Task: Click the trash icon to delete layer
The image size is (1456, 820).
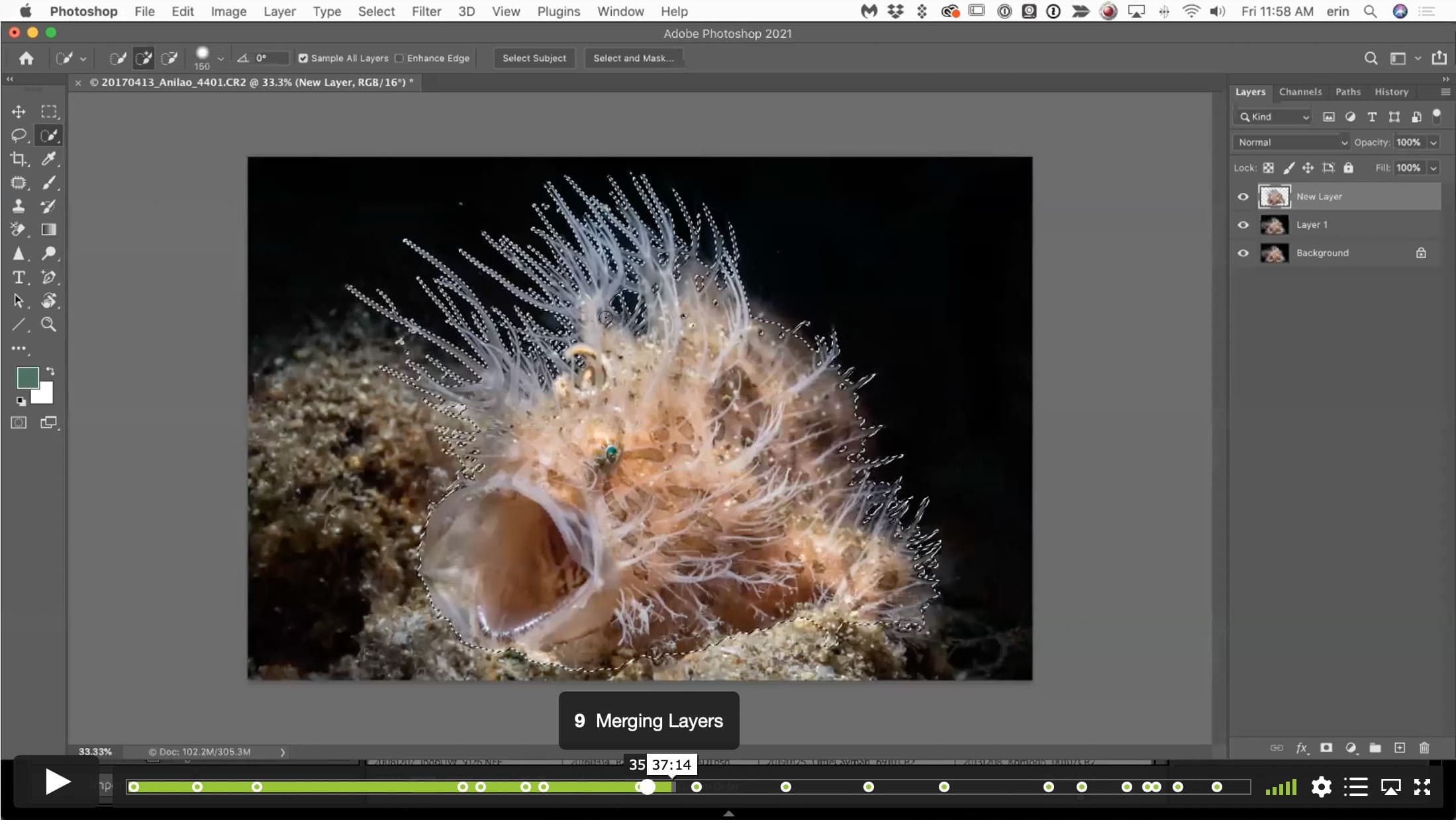Action: click(1424, 748)
